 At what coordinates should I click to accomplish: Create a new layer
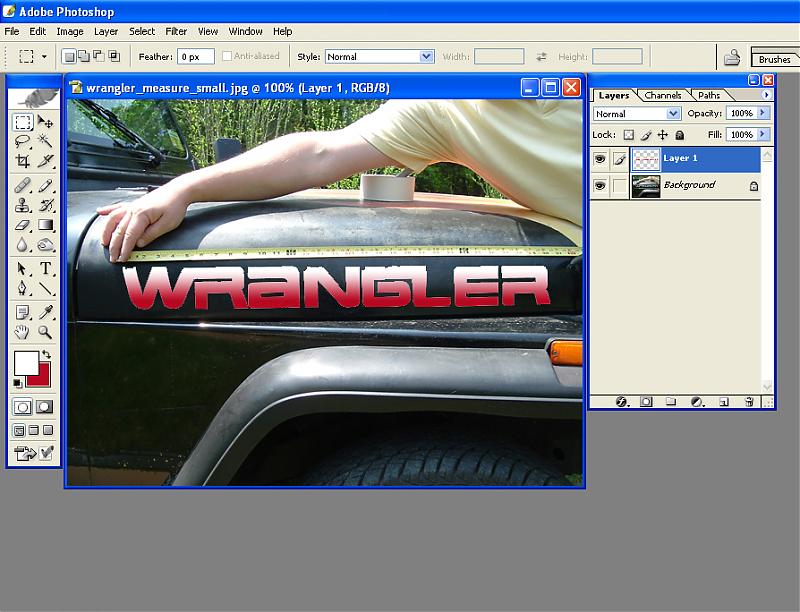pos(724,402)
